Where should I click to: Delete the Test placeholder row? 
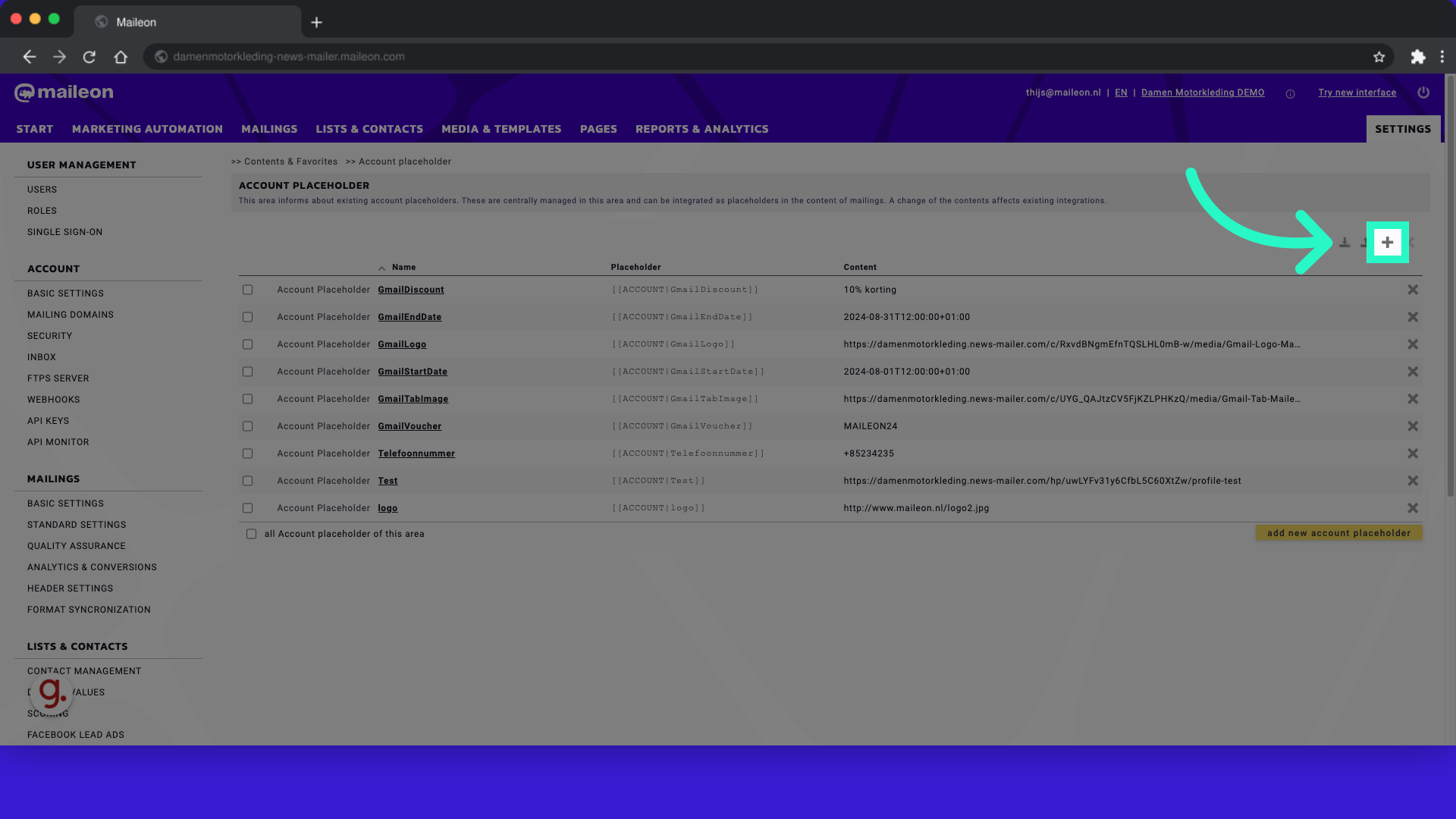point(1413,481)
